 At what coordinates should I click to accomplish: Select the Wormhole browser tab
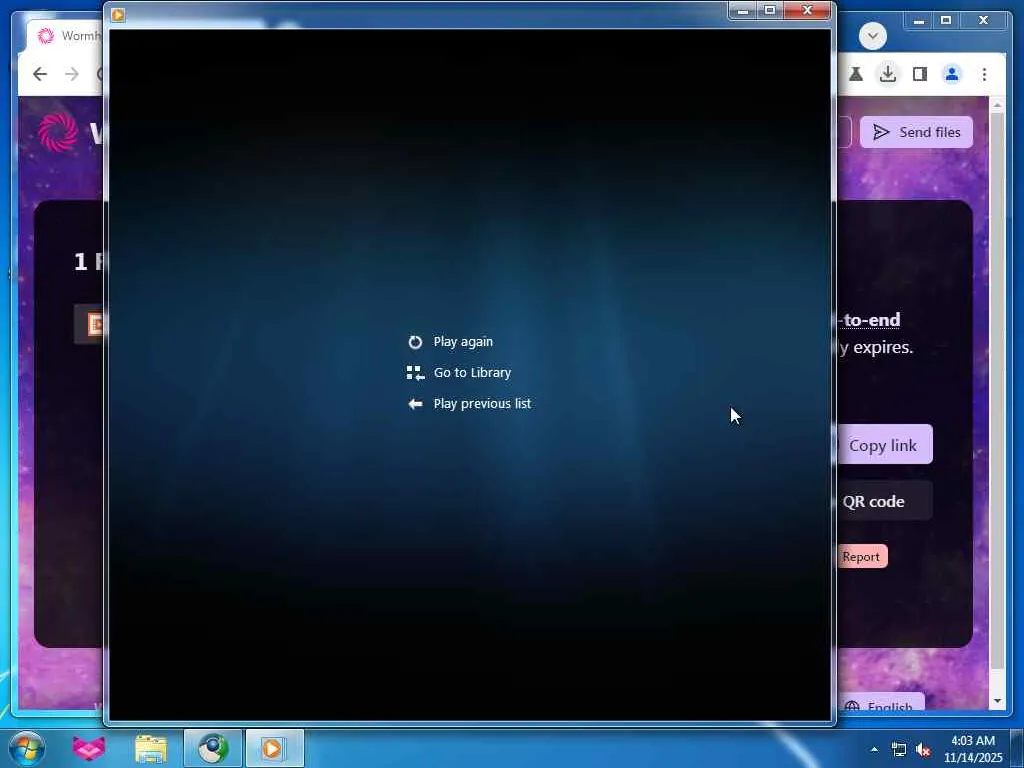pyautogui.click(x=65, y=36)
